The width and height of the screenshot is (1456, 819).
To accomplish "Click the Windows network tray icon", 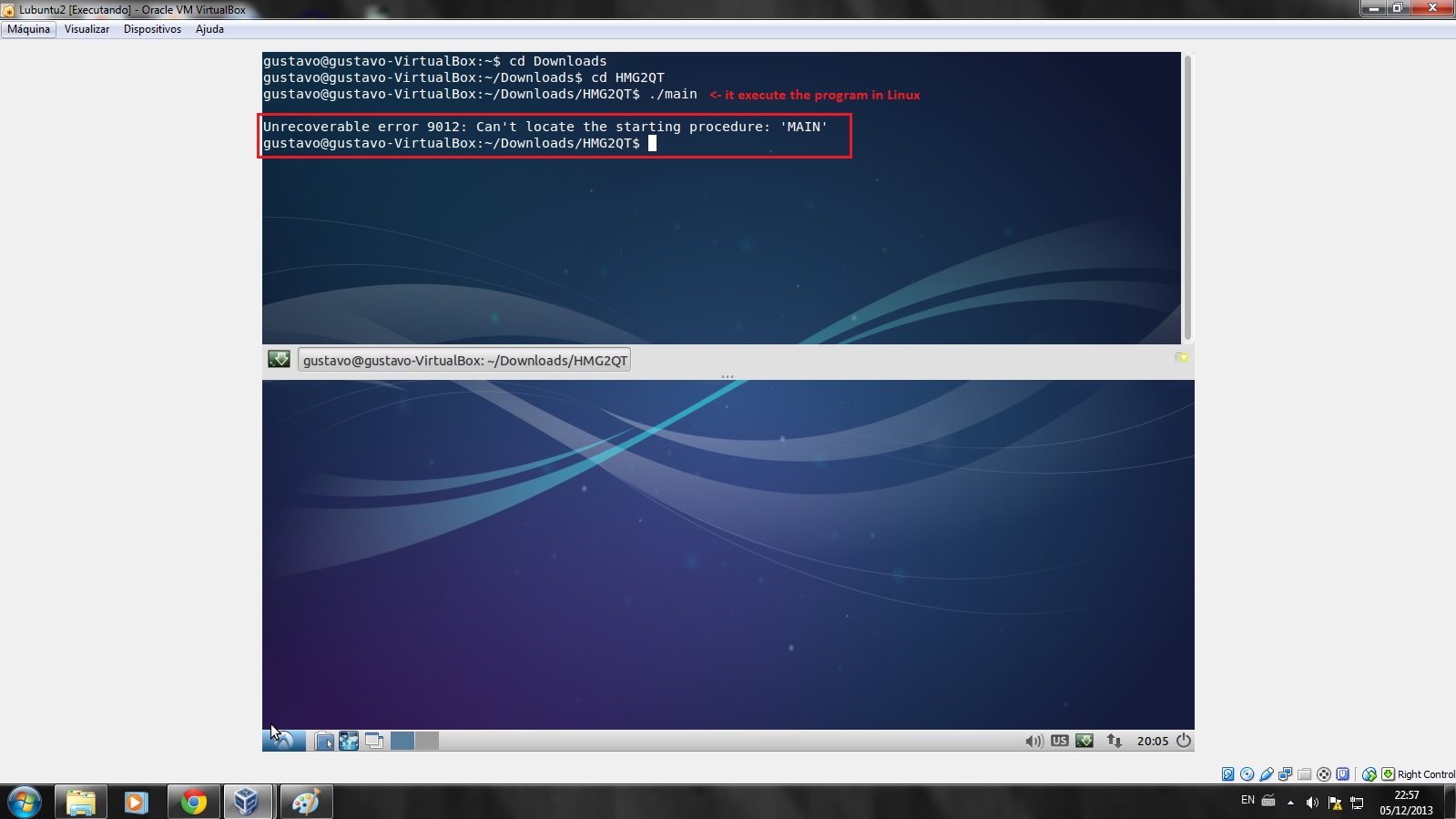I will (x=1357, y=803).
